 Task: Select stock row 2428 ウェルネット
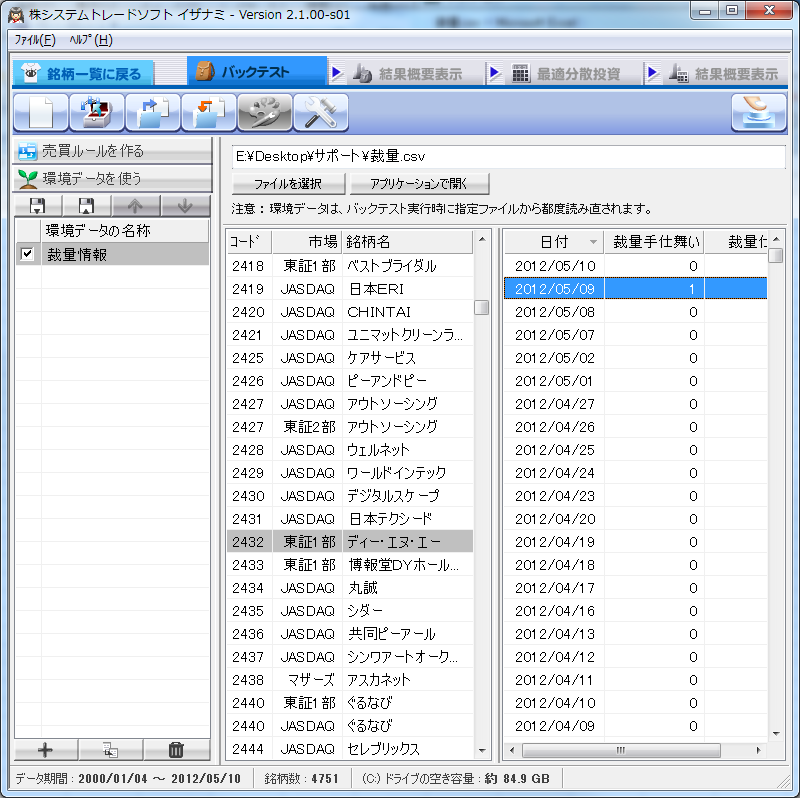coord(350,450)
